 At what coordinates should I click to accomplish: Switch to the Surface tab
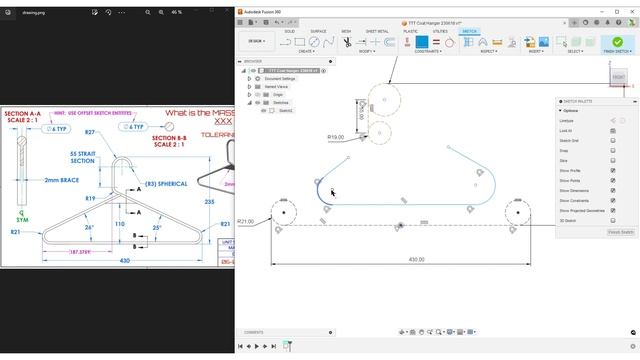318,31
